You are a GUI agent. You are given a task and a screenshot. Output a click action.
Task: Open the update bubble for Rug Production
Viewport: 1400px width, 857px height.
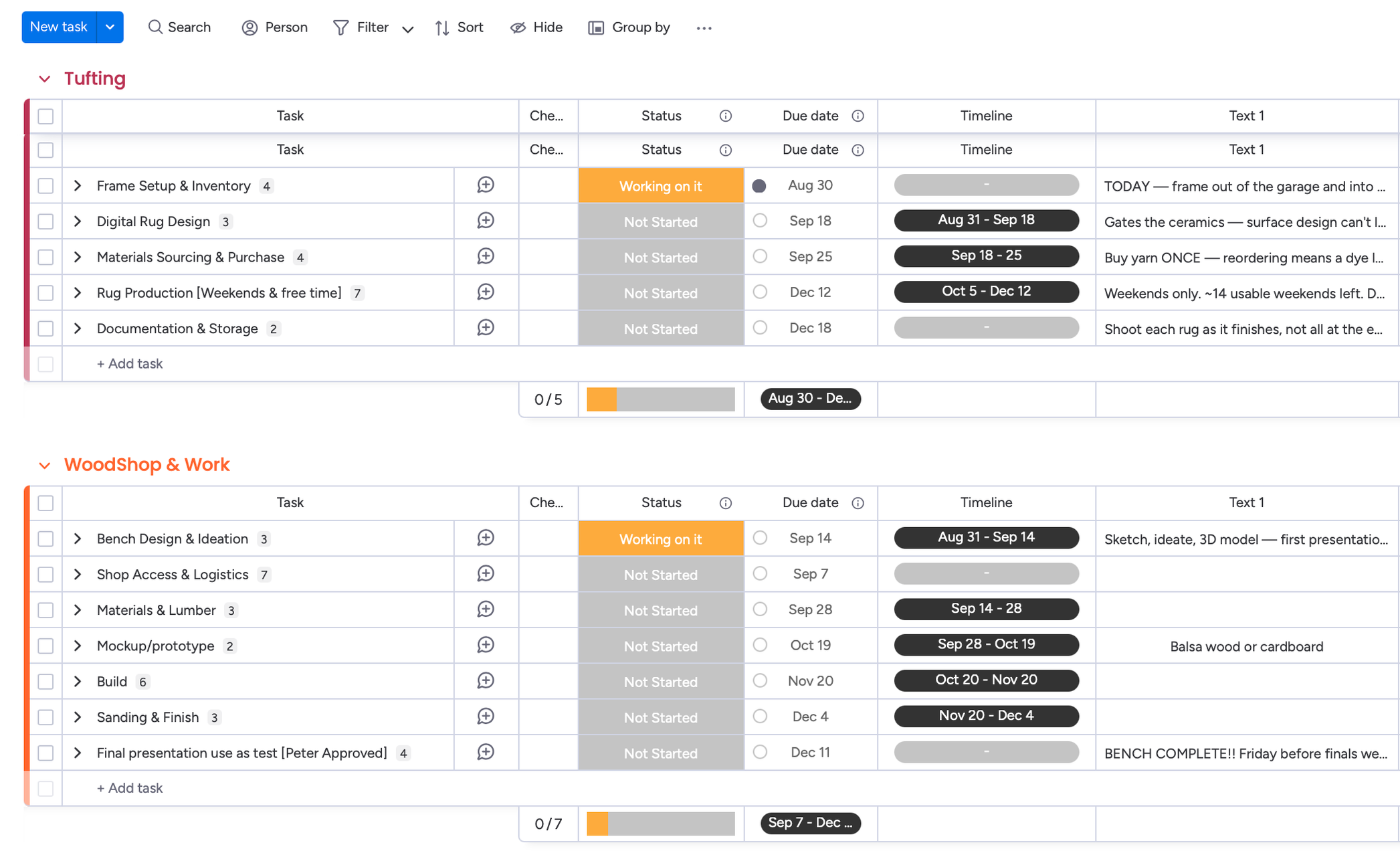tap(486, 292)
